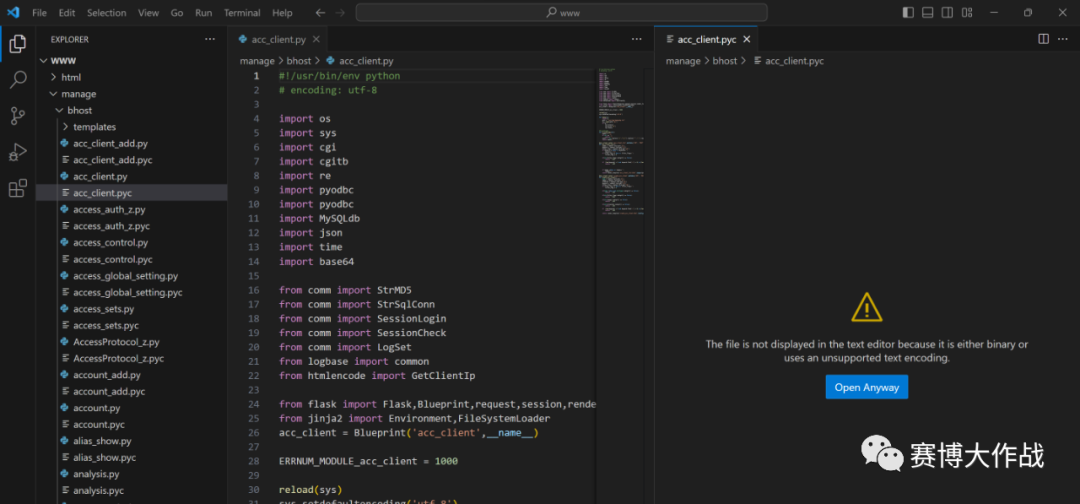Open the Extensions view
Screen dimensions: 1080x504
[18, 188]
